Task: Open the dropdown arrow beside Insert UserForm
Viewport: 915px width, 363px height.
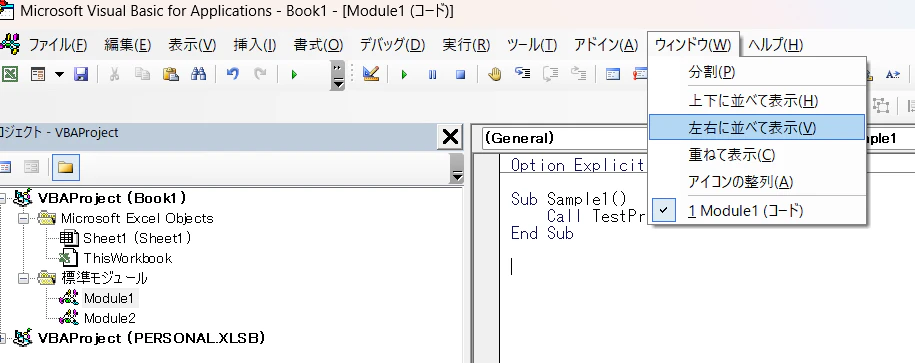Action: coord(60,74)
